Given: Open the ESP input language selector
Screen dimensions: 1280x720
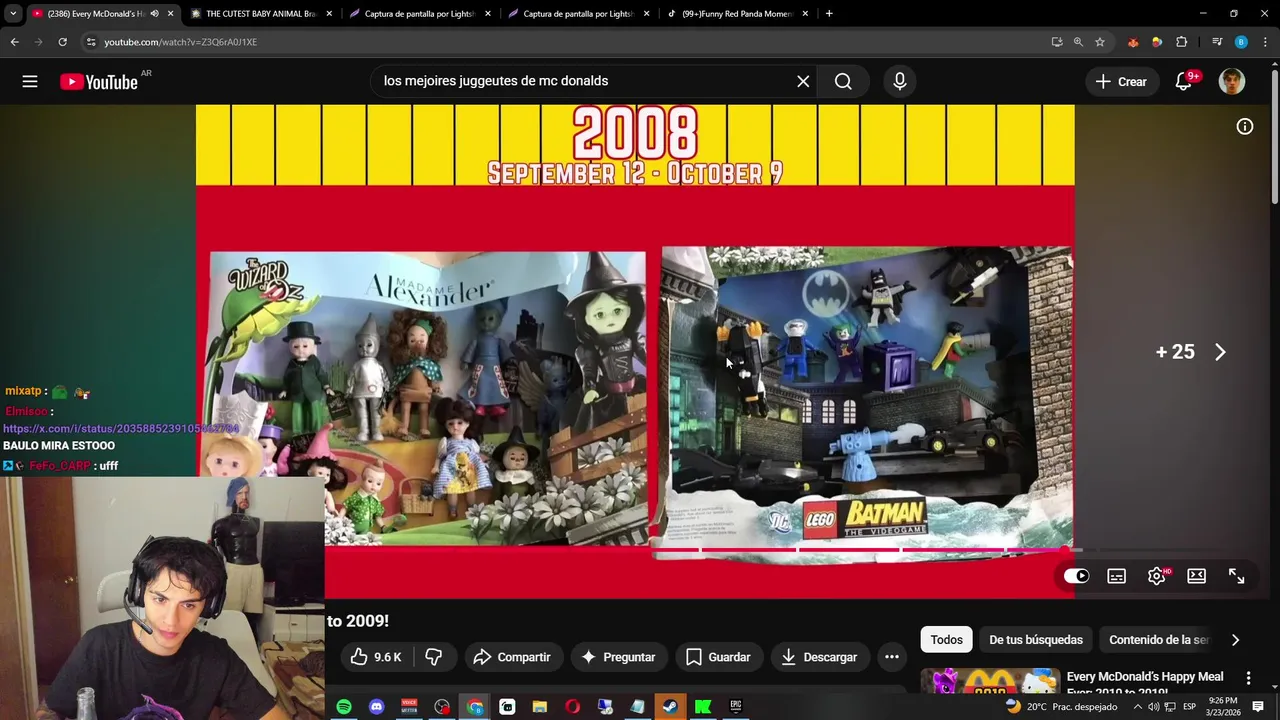Looking at the screenshot, I should click(1190, 707).
